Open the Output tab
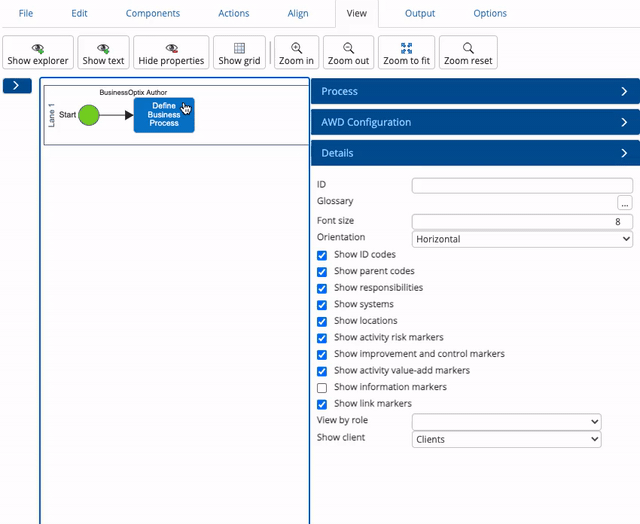Screen dimensions: 640x524 (420, 14)
